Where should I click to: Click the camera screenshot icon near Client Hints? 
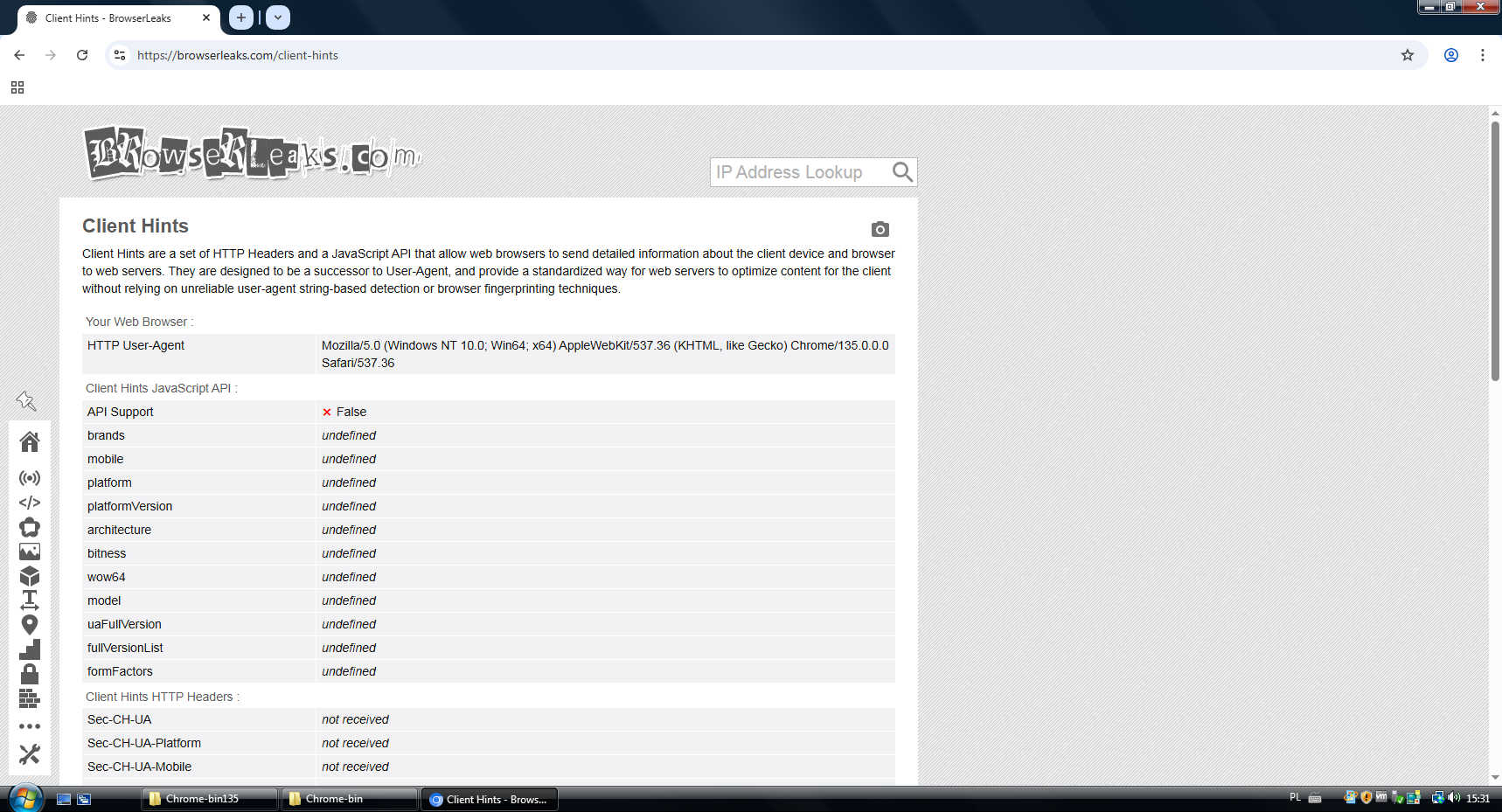(x=880, y=229)
